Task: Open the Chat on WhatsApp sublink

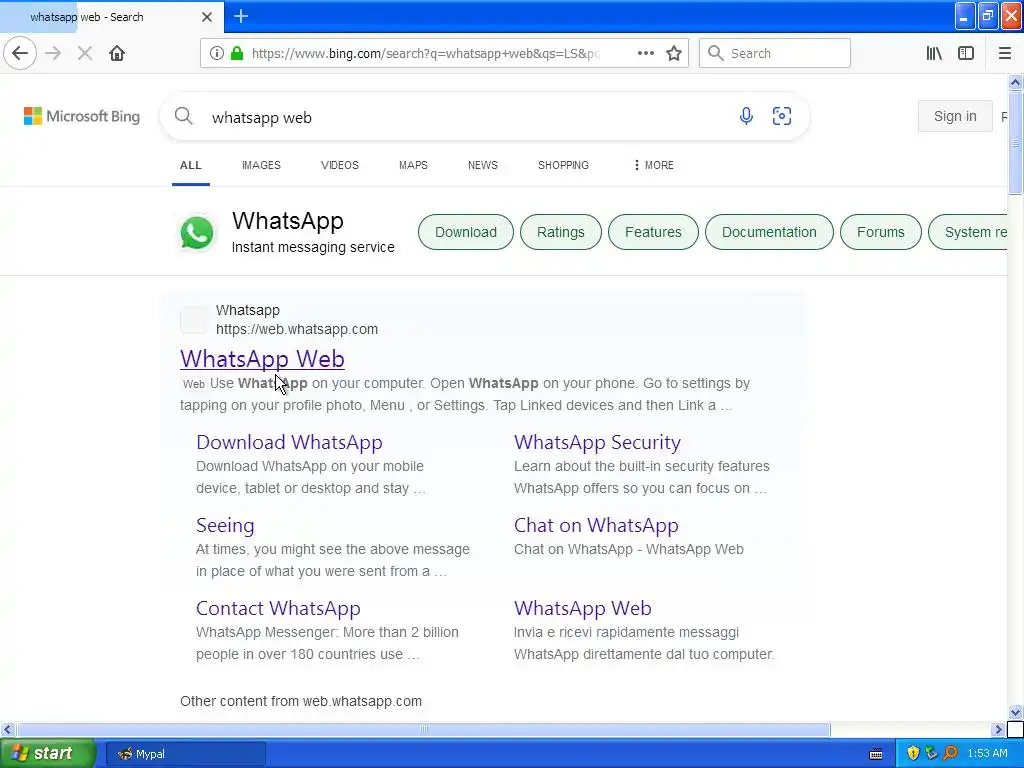Action: [596, 525]
